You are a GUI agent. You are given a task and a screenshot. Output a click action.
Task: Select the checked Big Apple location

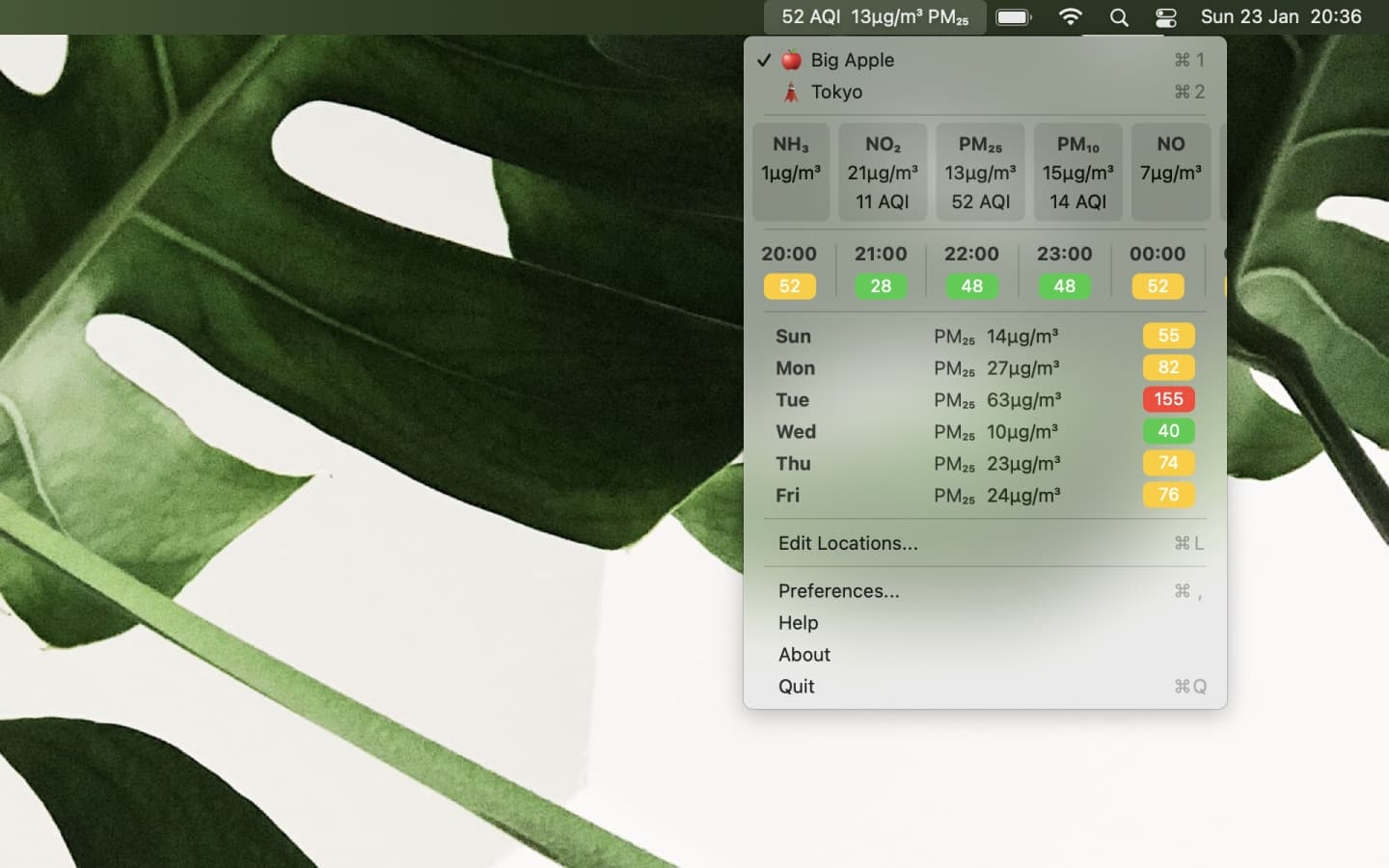click(x=852, y=60)
